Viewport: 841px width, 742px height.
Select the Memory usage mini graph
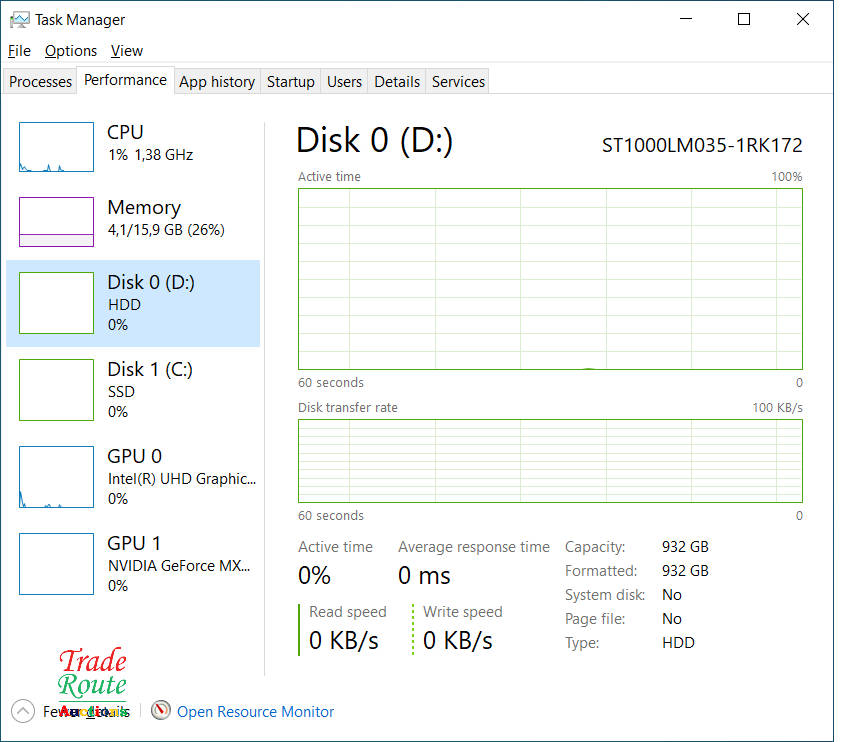[56, 221]
